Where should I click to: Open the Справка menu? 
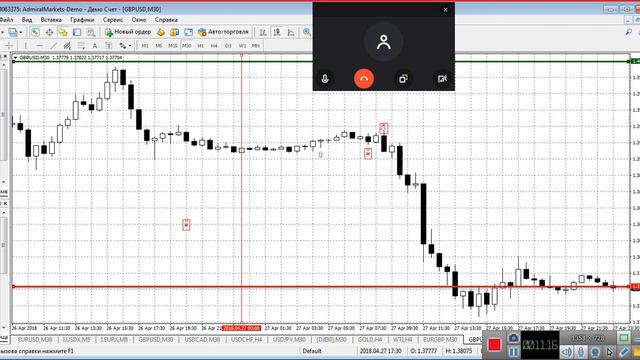pos(166,20)
